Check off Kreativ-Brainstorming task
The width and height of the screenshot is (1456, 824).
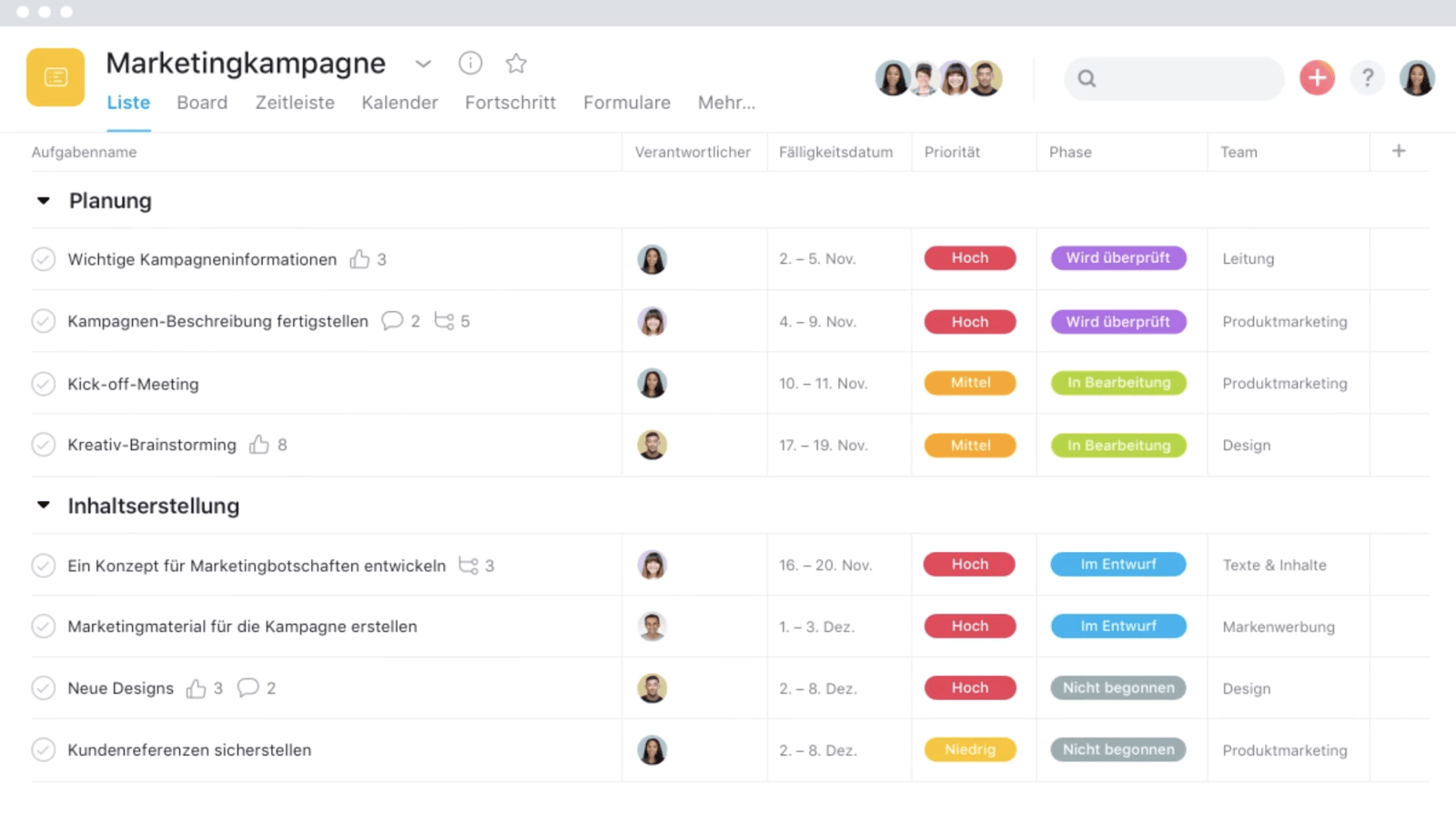pyautogui.click(x=44, y=445)
